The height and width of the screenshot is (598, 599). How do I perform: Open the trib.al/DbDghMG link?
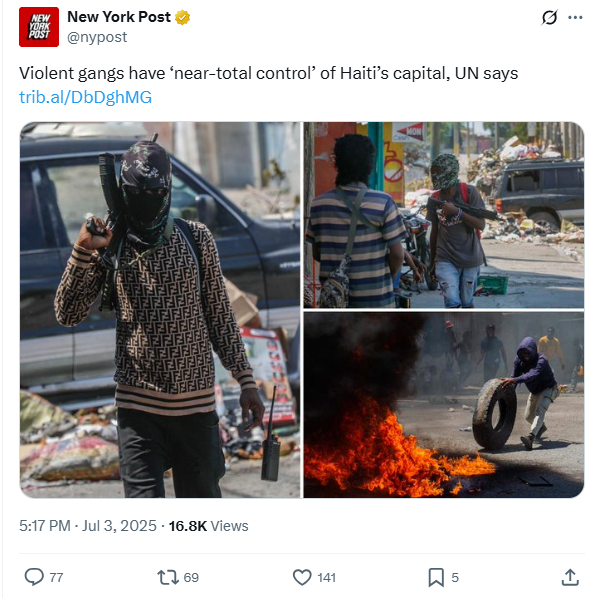click(x=86, y=97)
